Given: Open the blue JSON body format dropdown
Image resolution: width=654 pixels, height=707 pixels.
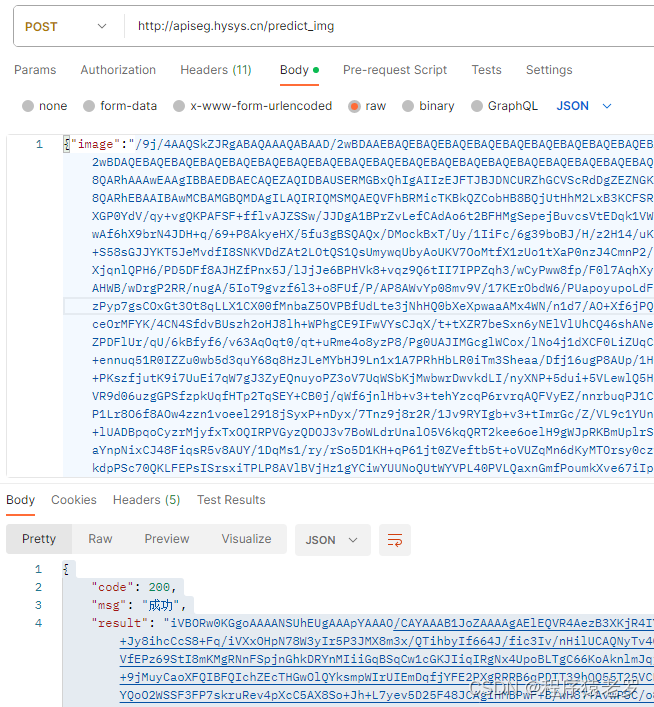Looking at the screenshot, I should tap(584, 106).
